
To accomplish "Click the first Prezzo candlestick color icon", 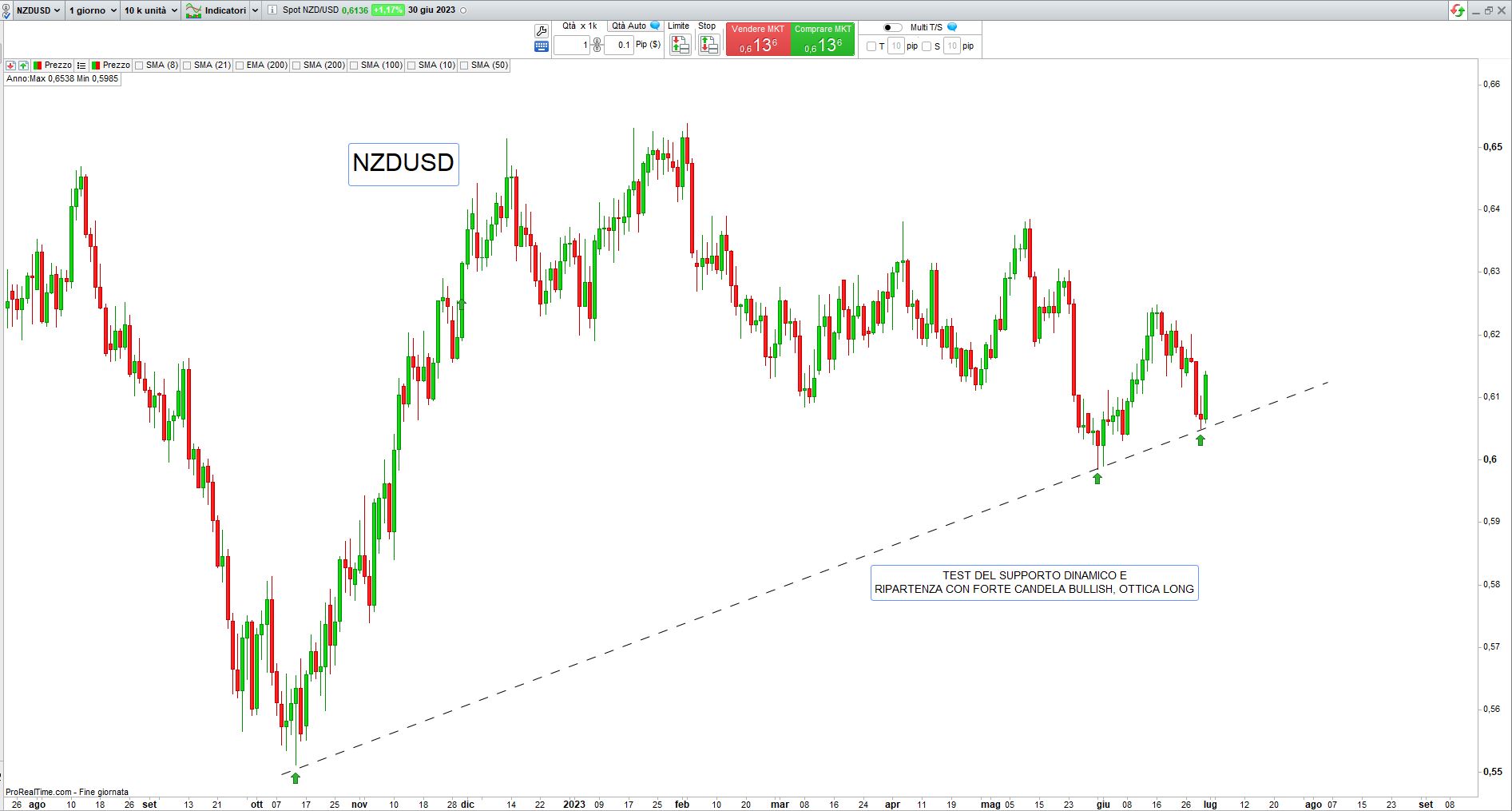I will 38,66.
